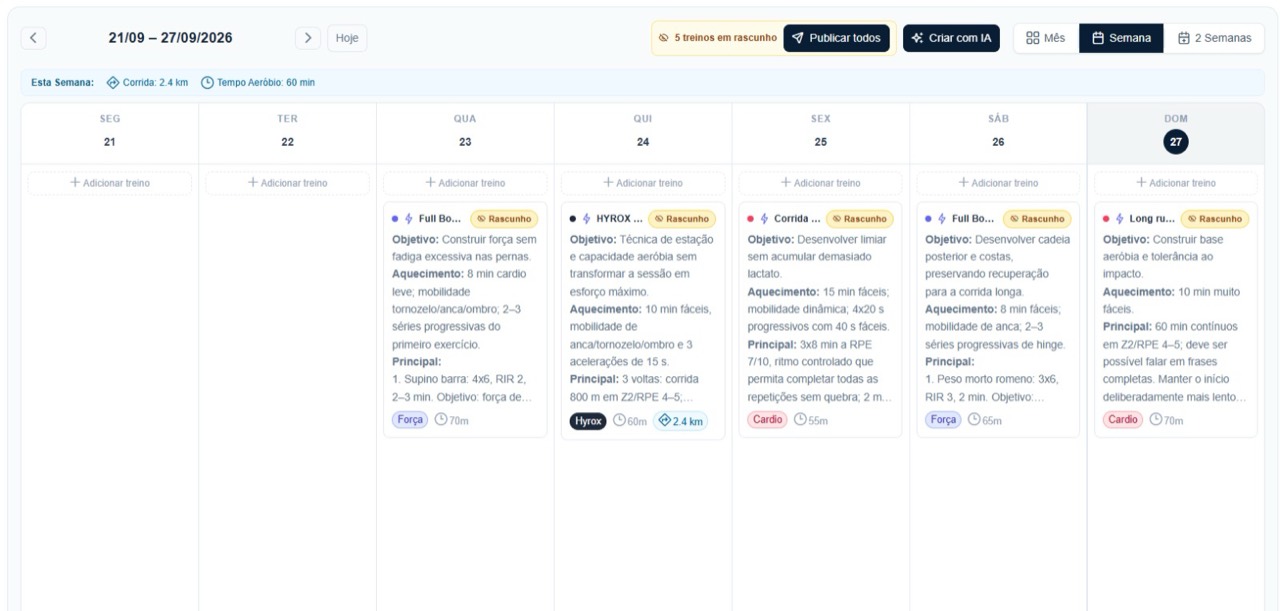
Task: Advance to next week with right chevron
Action: point(307,38)
